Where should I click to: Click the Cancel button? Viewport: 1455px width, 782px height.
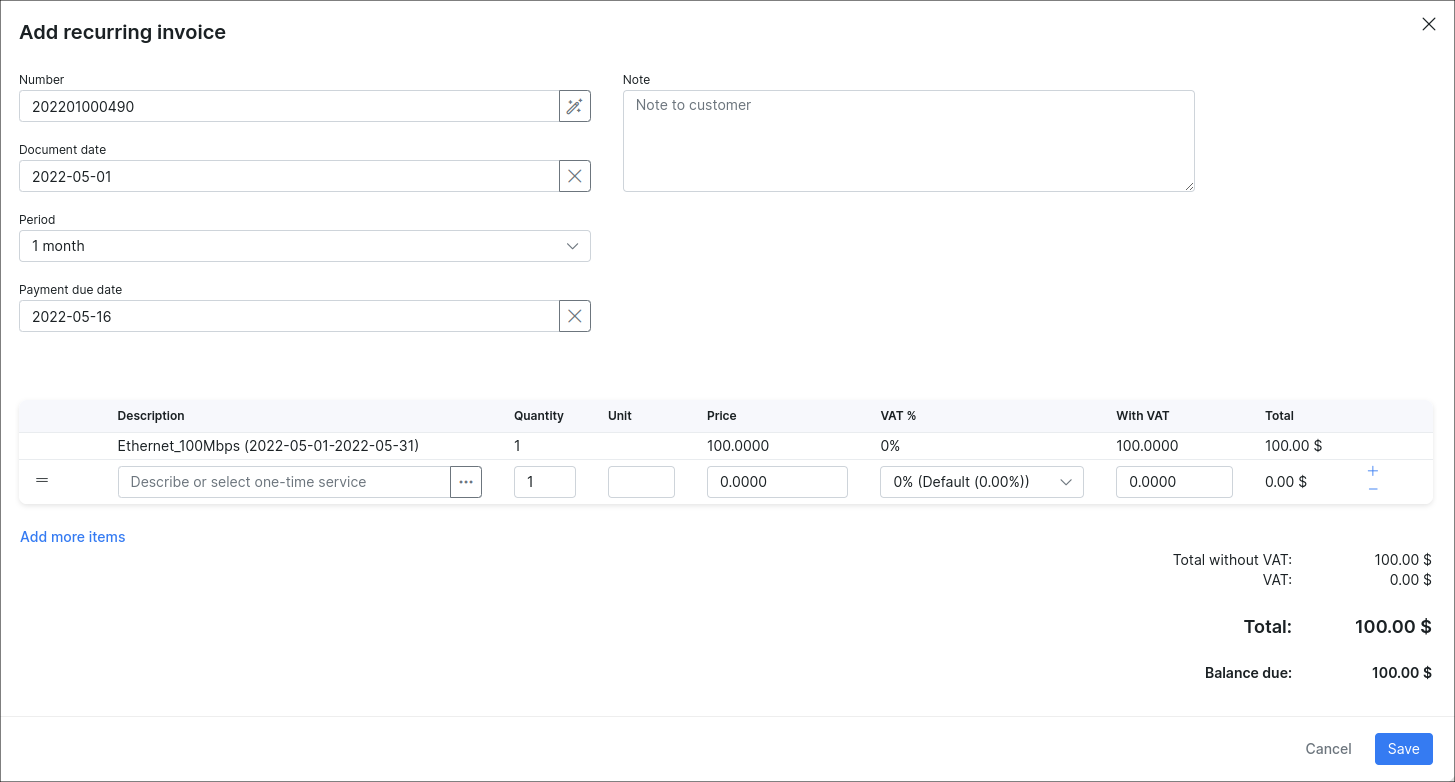[x=1328, y=749]
